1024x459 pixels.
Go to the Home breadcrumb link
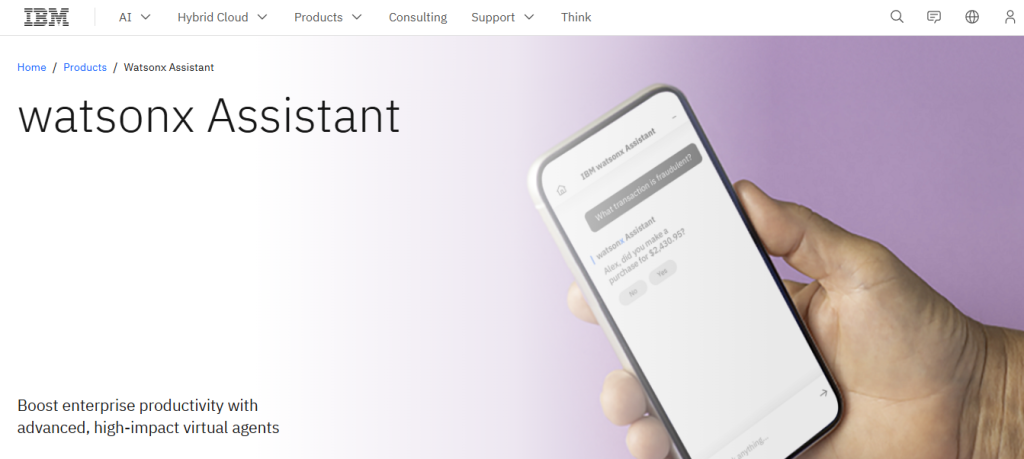point(31,67)
